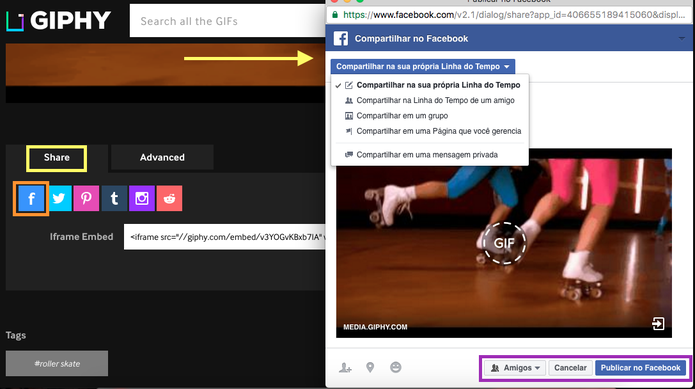Click the Facebook logo in dialog header

[340, 39]
